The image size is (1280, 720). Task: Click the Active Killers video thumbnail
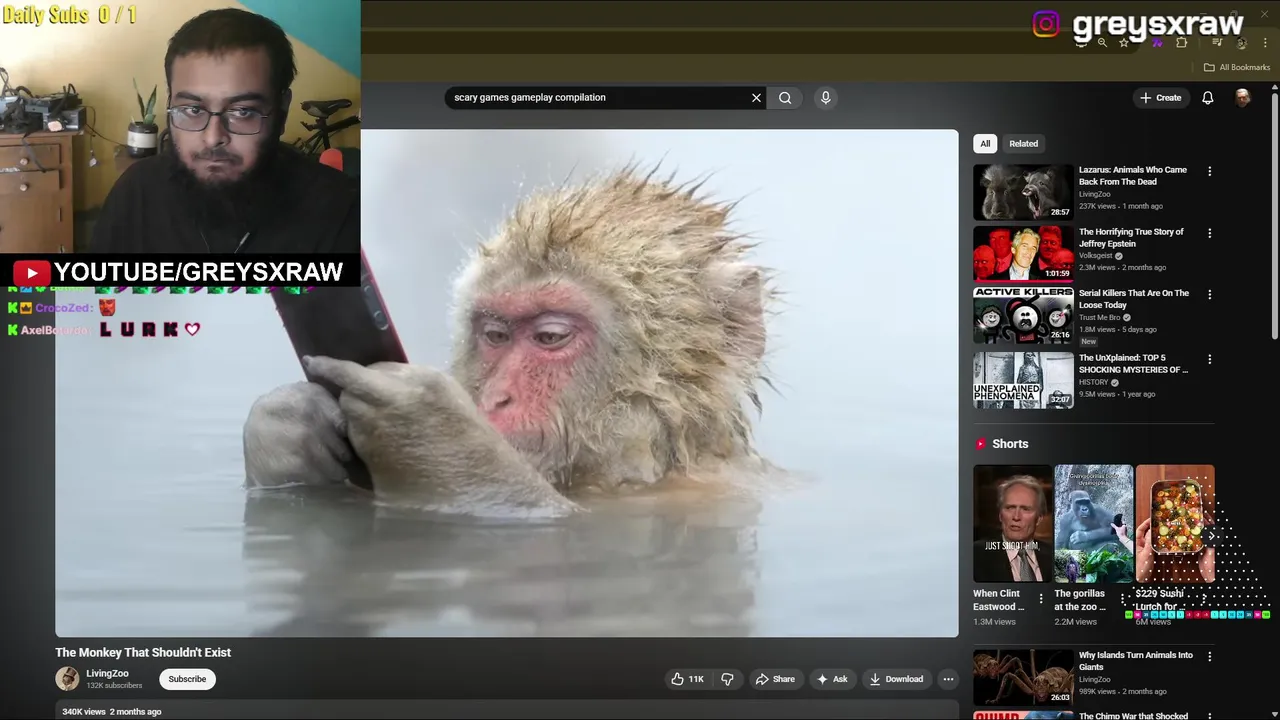tap(1023, 316)
